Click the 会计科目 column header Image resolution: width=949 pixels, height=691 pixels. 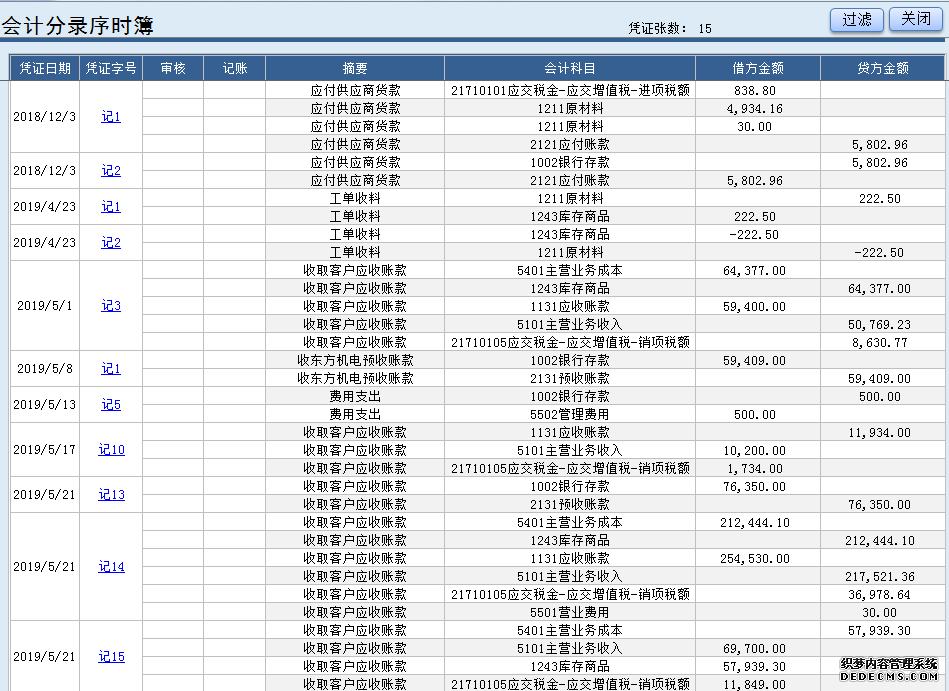(570, 68)
